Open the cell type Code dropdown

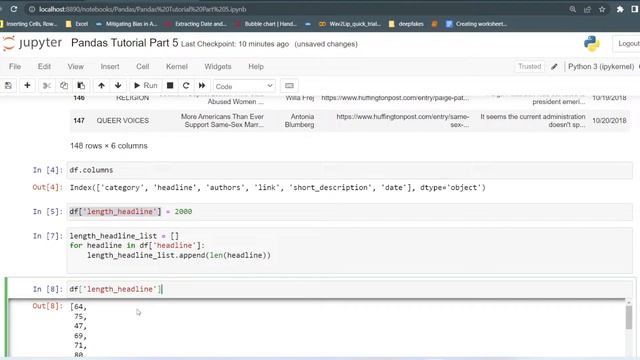point(244,86)
